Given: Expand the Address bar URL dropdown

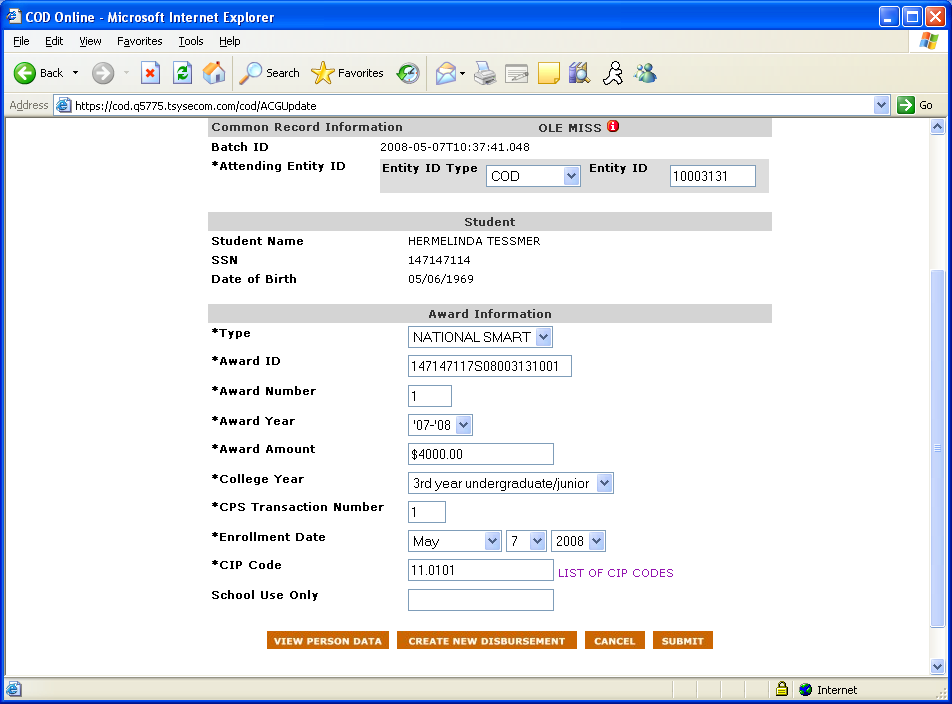Looking at the screenshot, I should coord(882,105).
